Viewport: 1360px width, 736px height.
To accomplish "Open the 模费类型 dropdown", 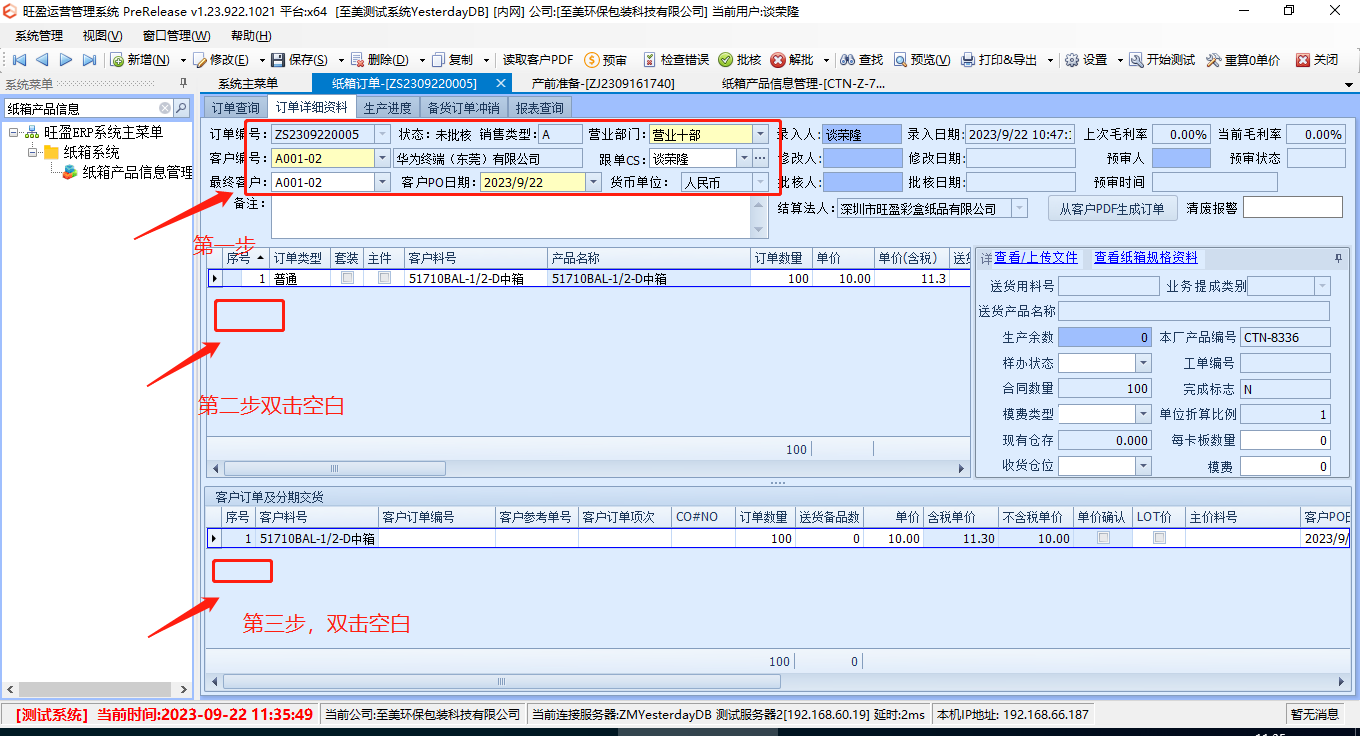I will (1143, 414).
